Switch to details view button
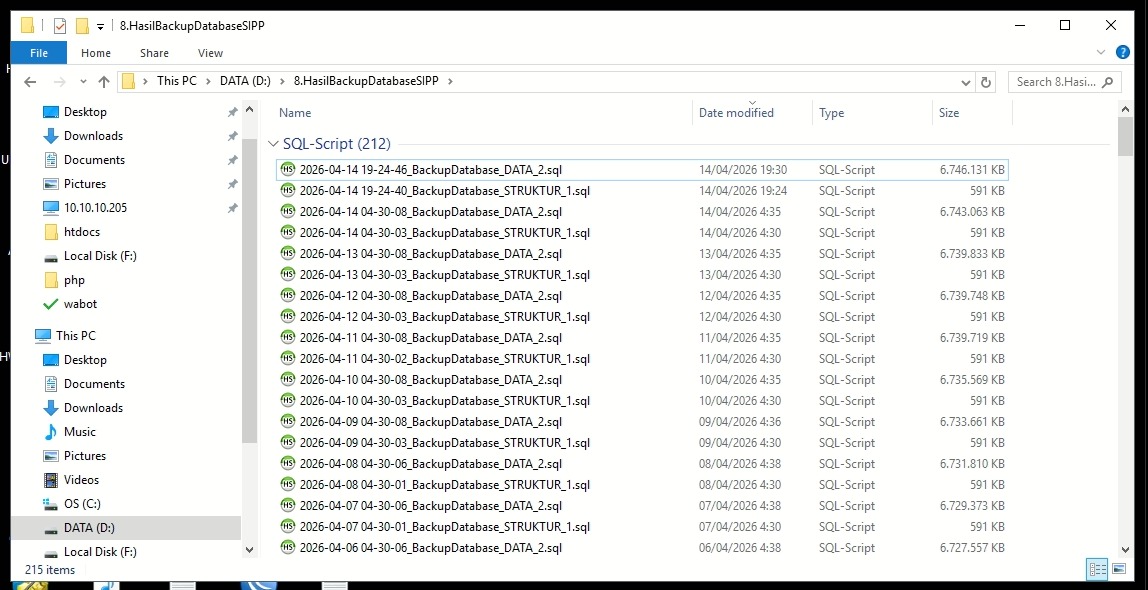The image size is (1148, 590). (x=1097, y=569)
